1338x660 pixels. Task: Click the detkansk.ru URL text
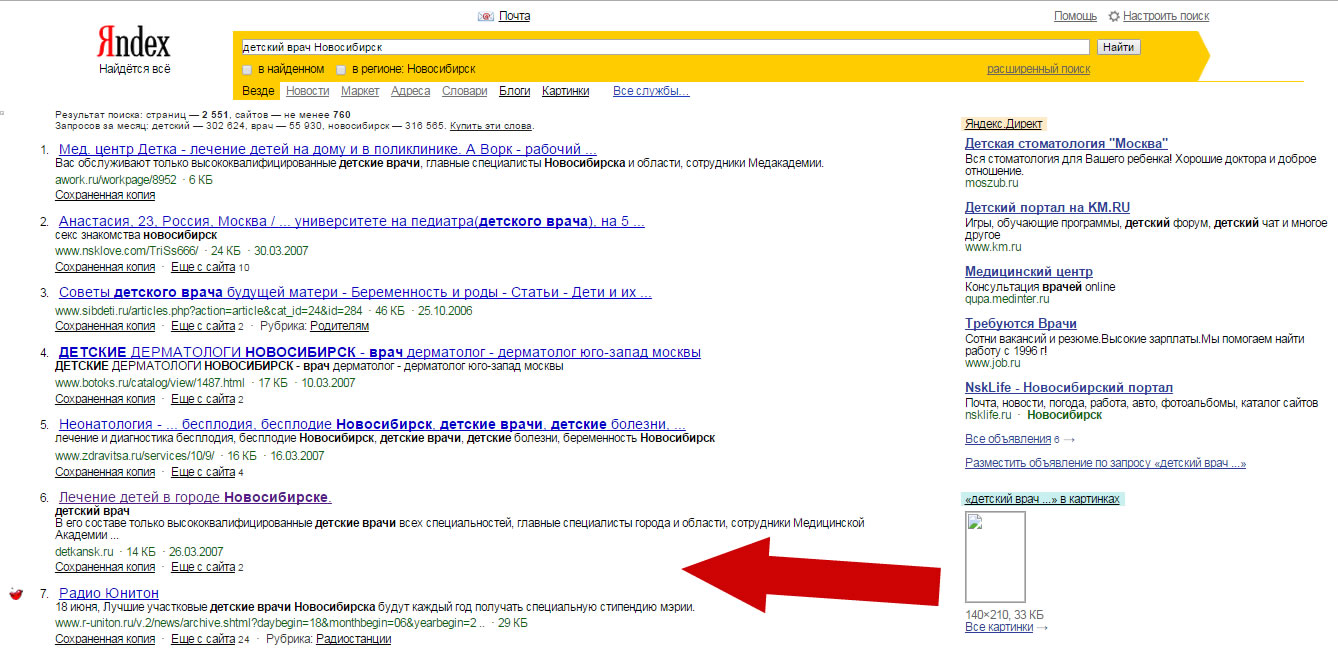[x=84, y=552]
